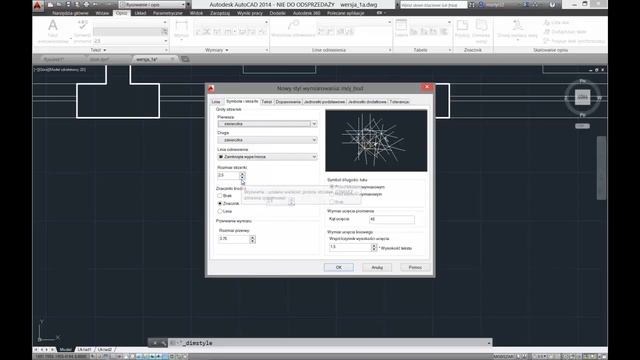The image size is (640, 360).
Task: Switch to the Jednostki podstawowe tab
Action: (324, 102)
